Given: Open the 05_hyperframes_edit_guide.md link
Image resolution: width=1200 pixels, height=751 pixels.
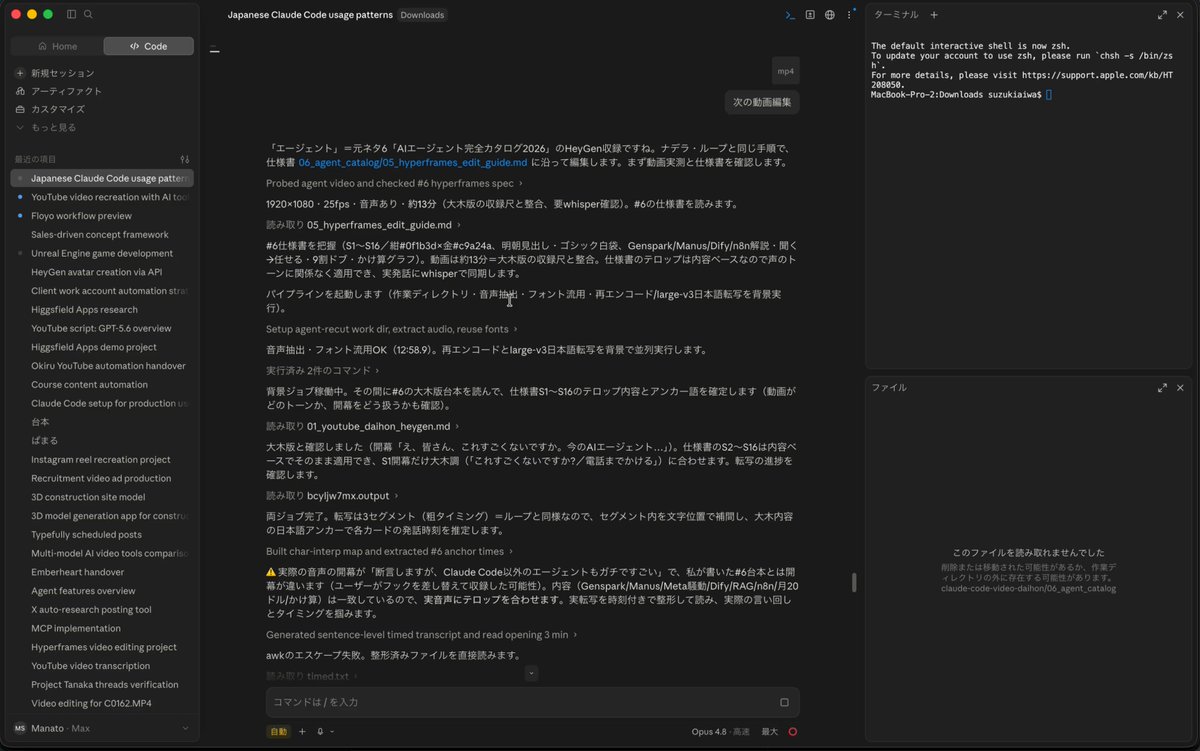Looking at the screenshot, I should coord(412,162).
